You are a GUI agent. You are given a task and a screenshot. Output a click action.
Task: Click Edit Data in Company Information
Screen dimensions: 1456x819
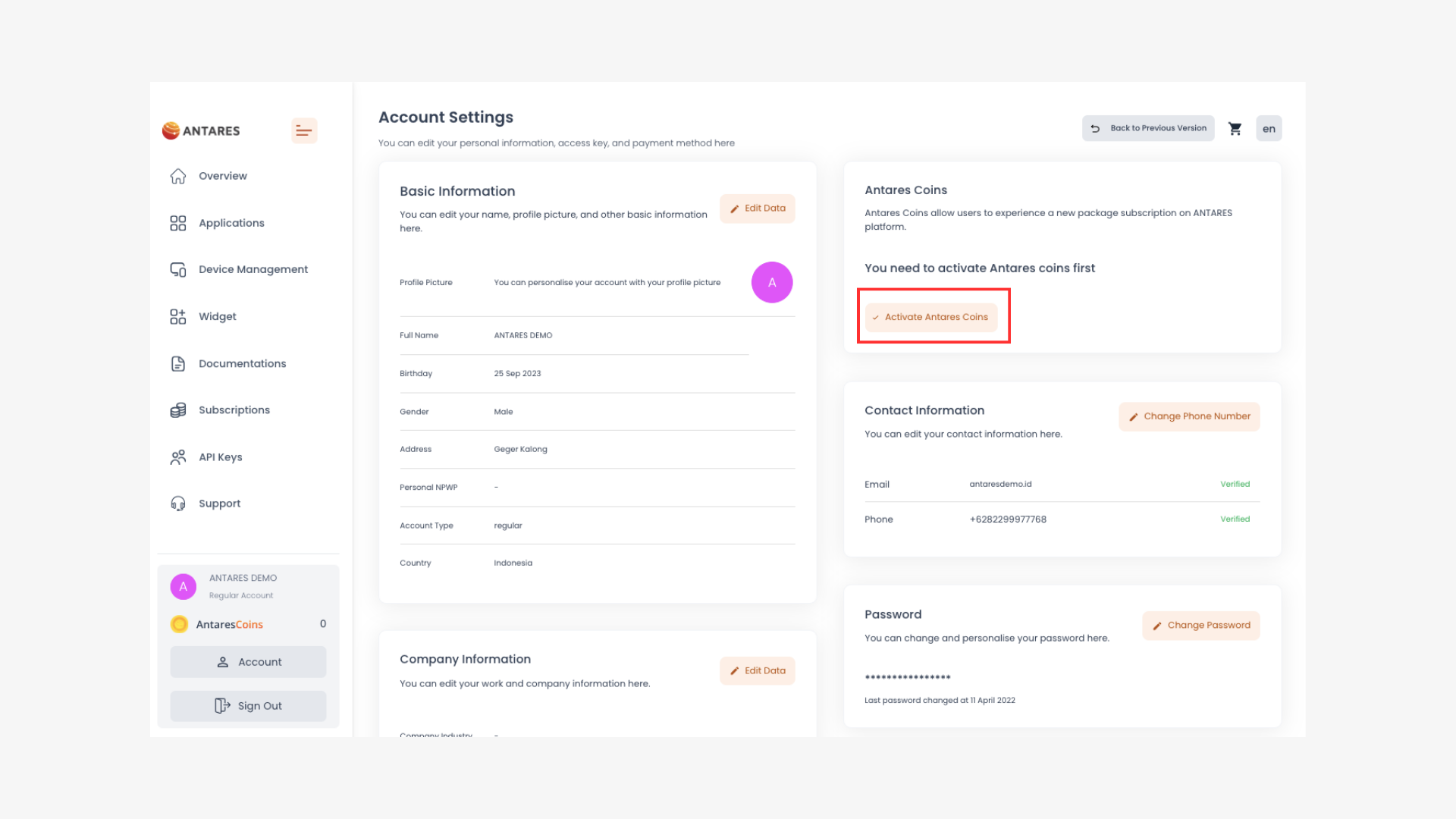click(x=758, y=671)
